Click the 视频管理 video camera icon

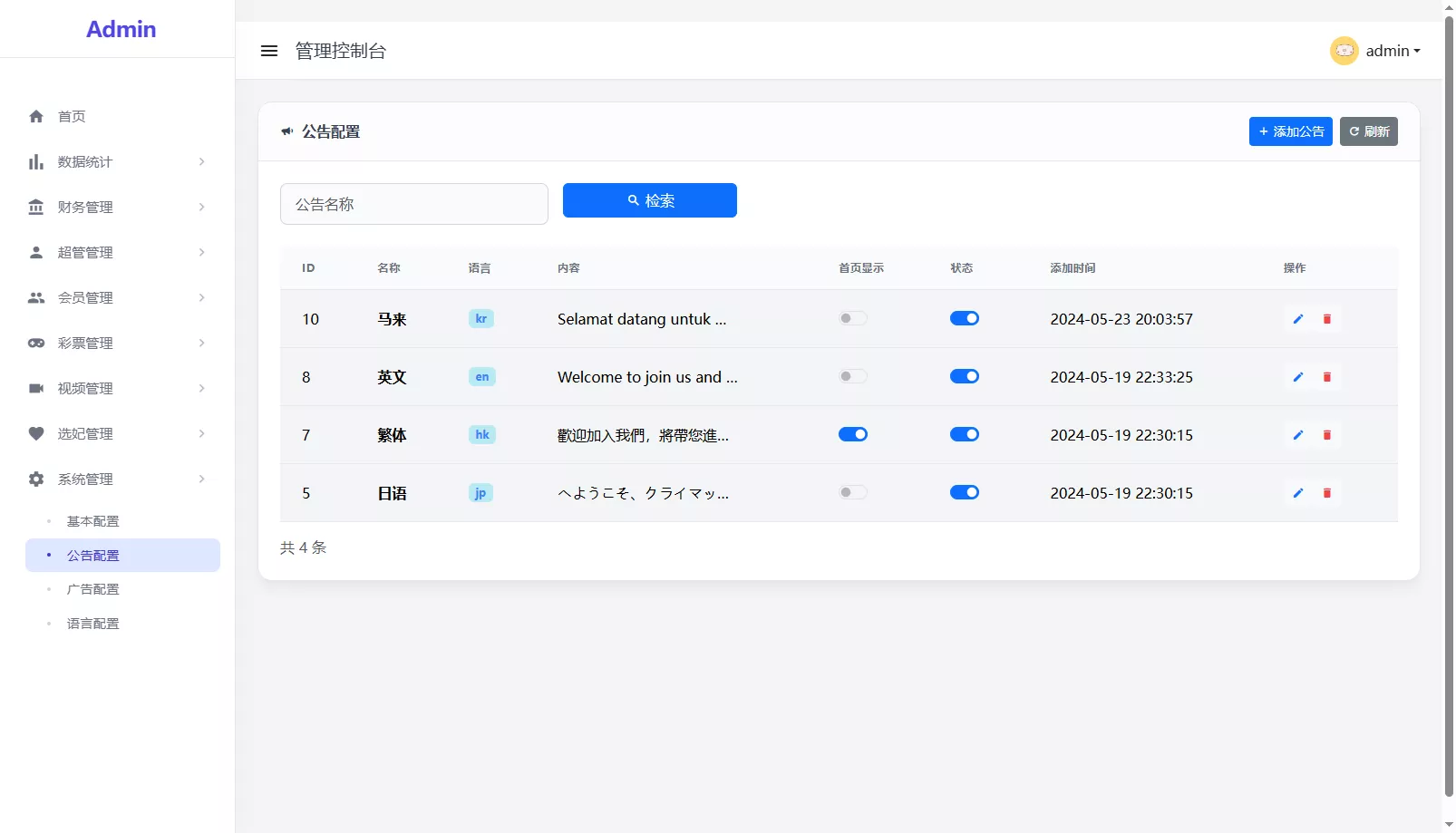[36, 388]
